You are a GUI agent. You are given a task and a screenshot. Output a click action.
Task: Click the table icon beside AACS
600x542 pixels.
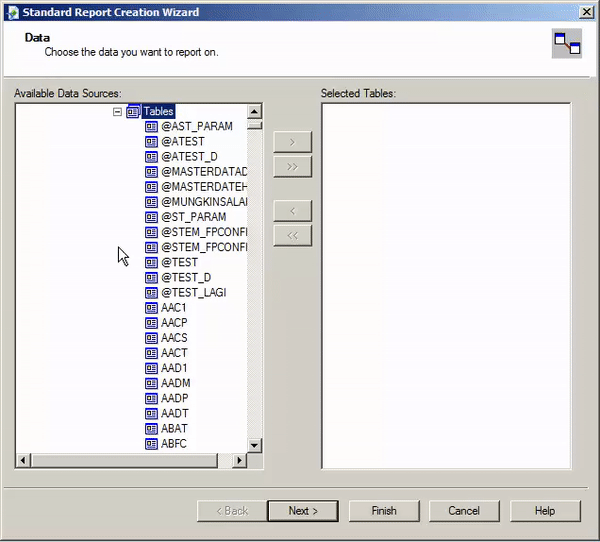point(151,338)
